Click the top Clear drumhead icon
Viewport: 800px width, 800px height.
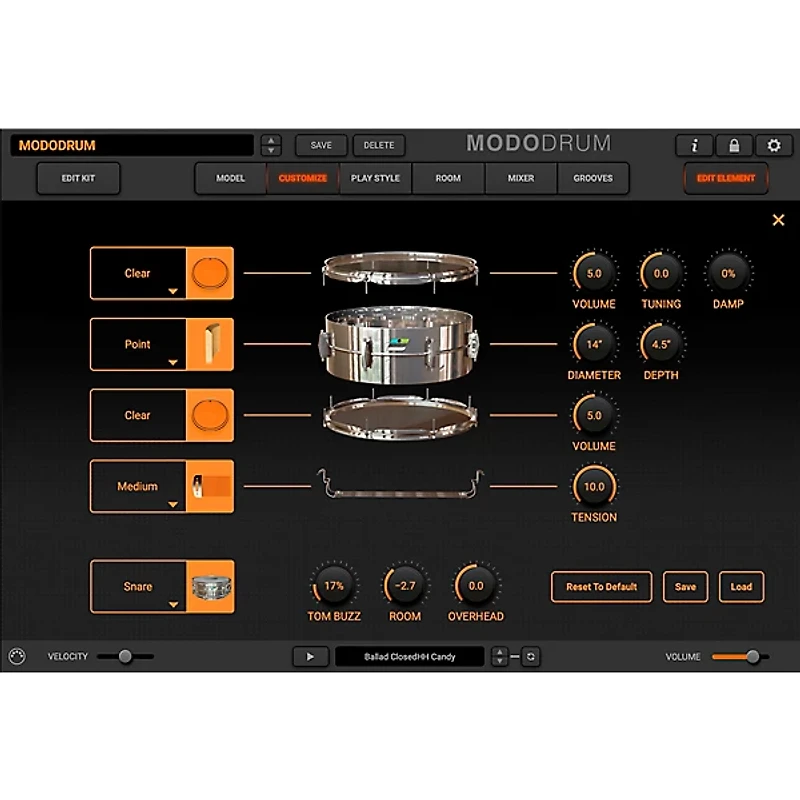210,273
